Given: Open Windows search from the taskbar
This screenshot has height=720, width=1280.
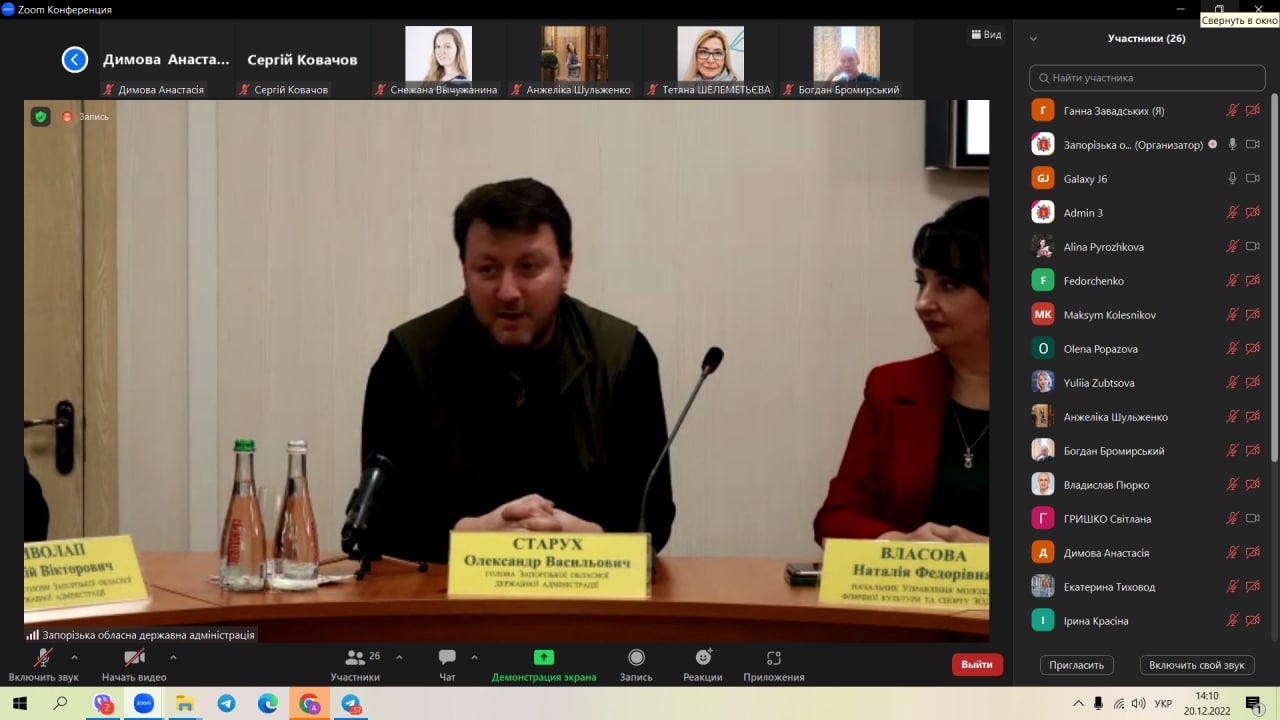Looking at the screenshot, I should tap(60, 703).
